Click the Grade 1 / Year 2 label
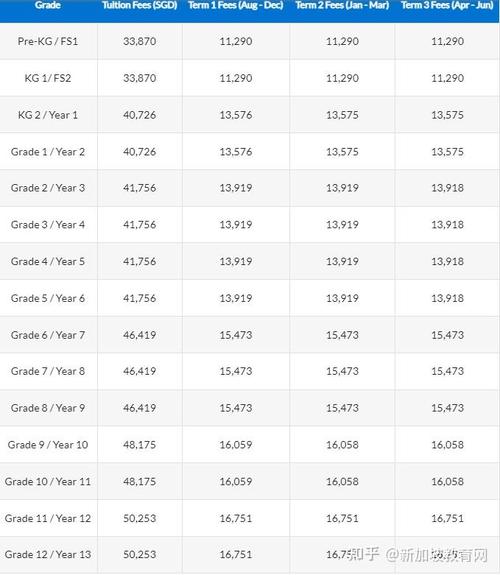Screen dimensions: 500x575 click(48, 152)
